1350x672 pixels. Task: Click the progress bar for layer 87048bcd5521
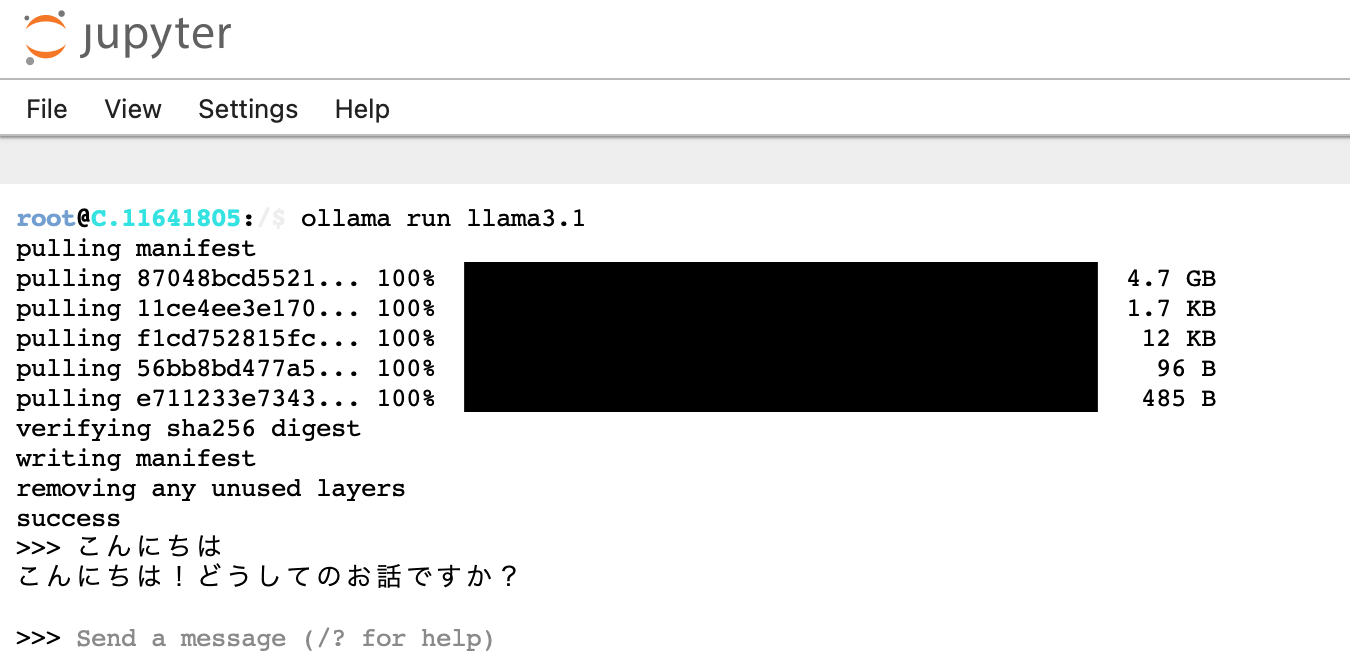coord(780,278)
